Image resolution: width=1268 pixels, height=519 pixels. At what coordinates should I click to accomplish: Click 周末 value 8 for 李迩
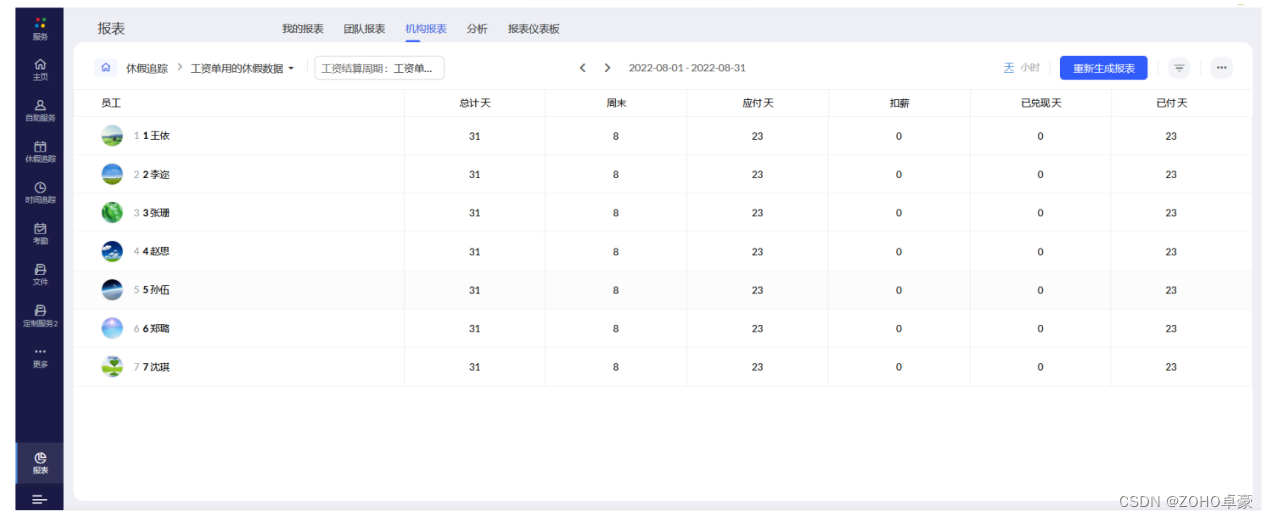(616, 174)
